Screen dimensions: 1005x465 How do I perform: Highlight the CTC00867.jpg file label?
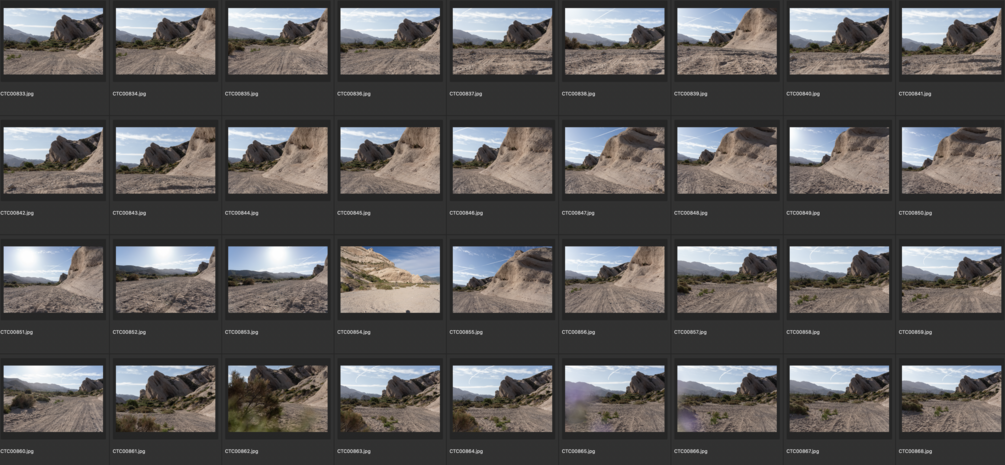(x=803, y=452)
